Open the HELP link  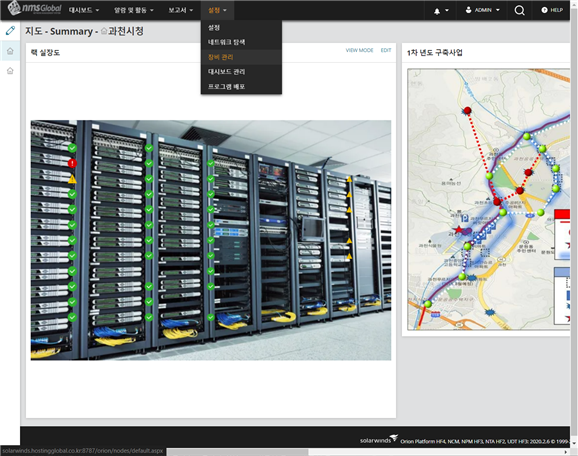point(552,10)
